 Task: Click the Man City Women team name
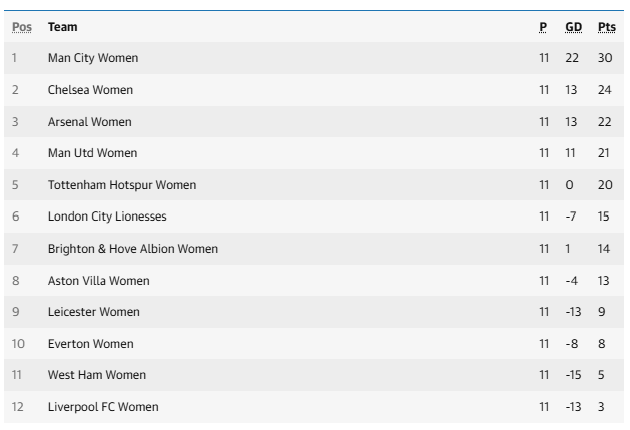click(x=93, y=58)
